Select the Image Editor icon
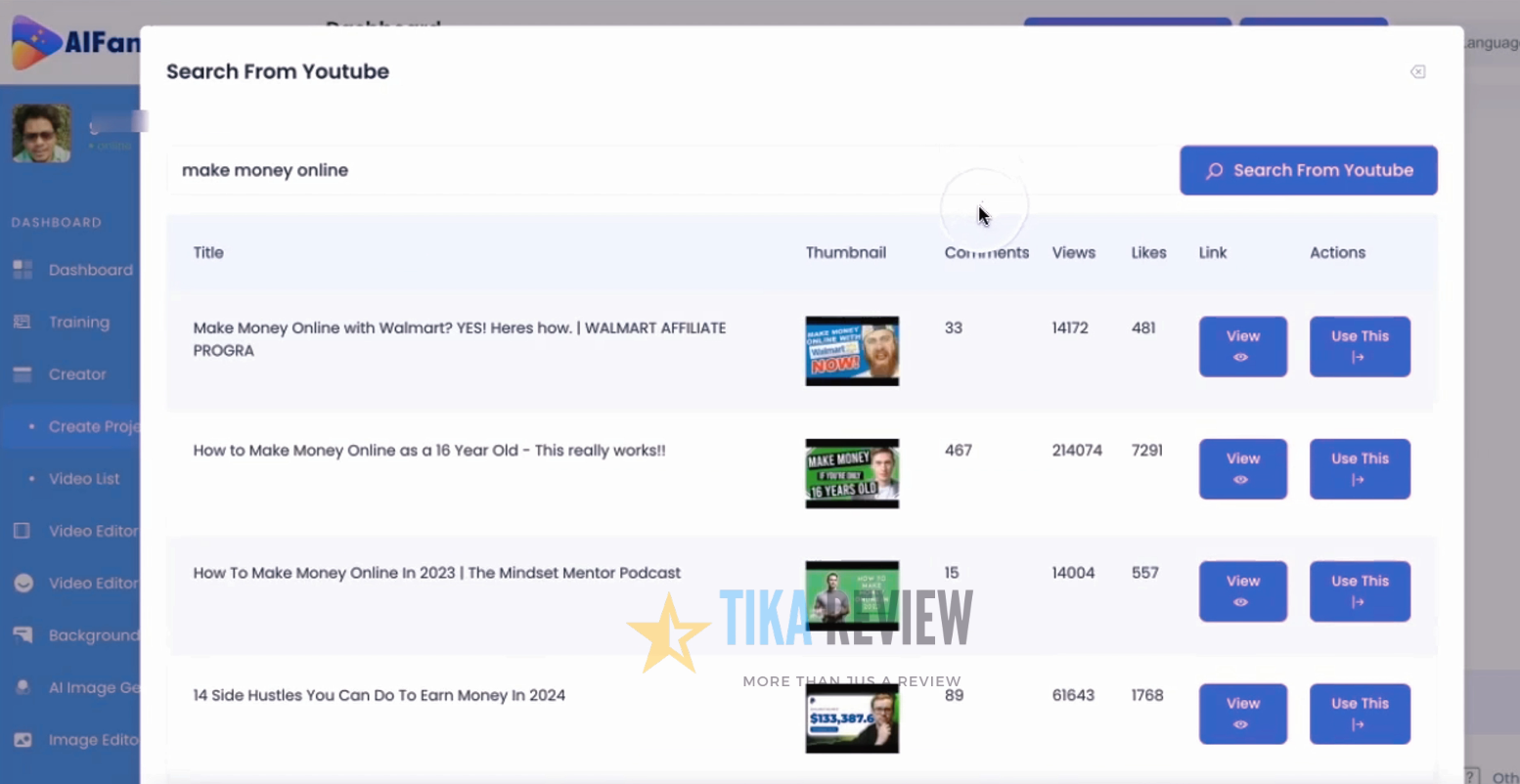 click(x=22, y=740)
